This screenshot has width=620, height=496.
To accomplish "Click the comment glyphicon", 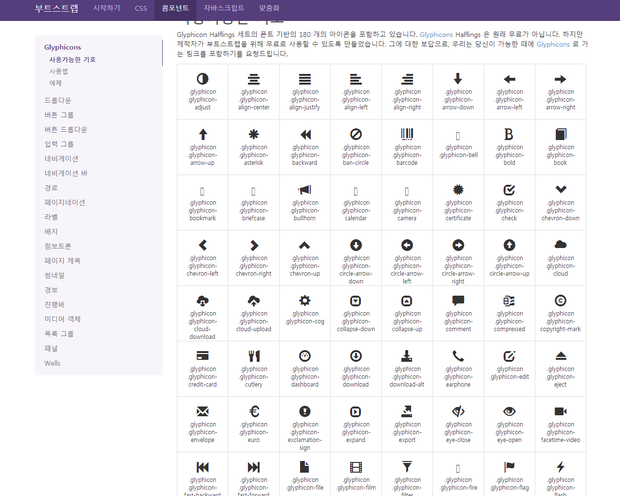I will [458, 301].
